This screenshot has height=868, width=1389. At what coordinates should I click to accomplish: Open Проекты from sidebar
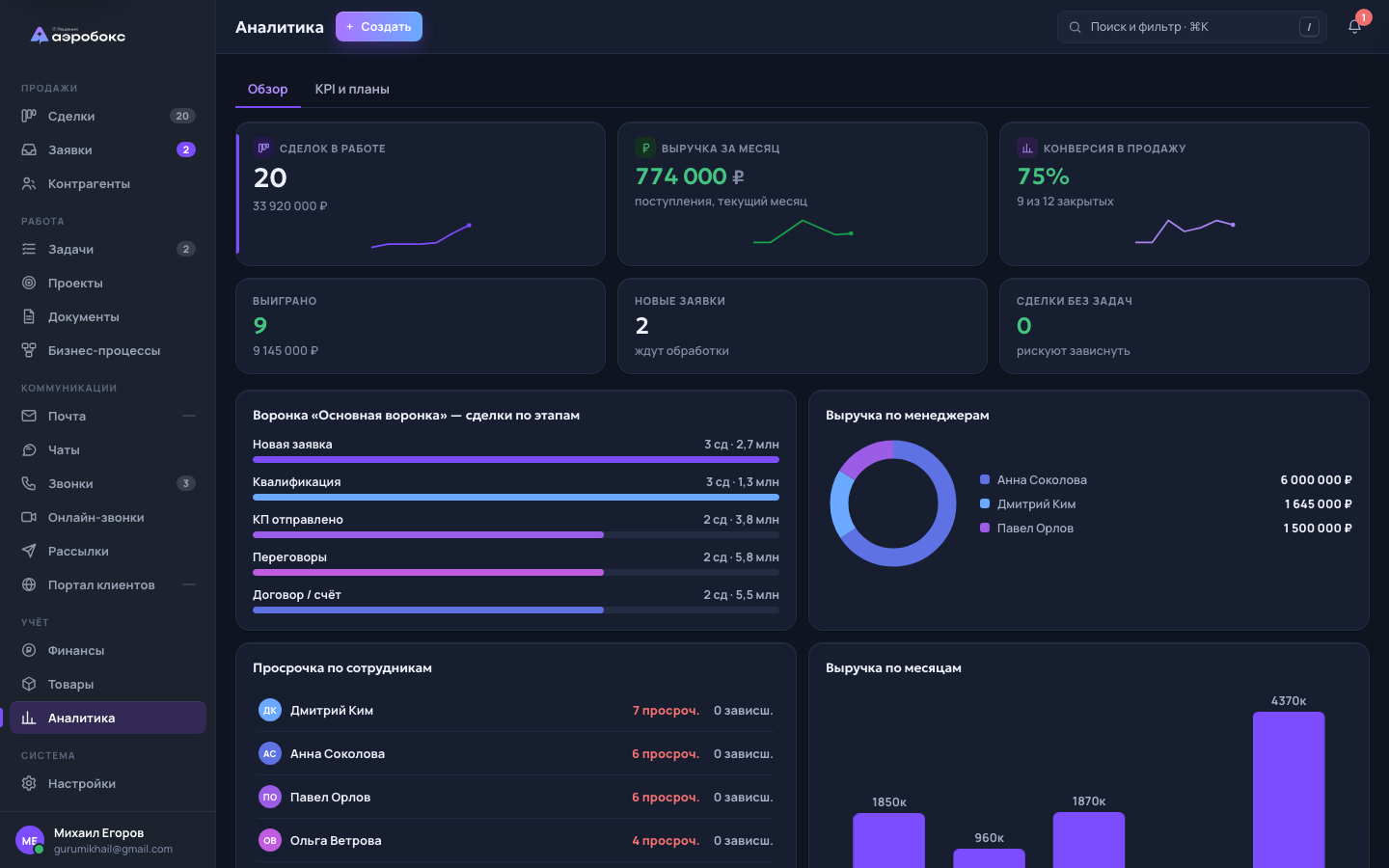pyautogui.click(x=108, y=283)
